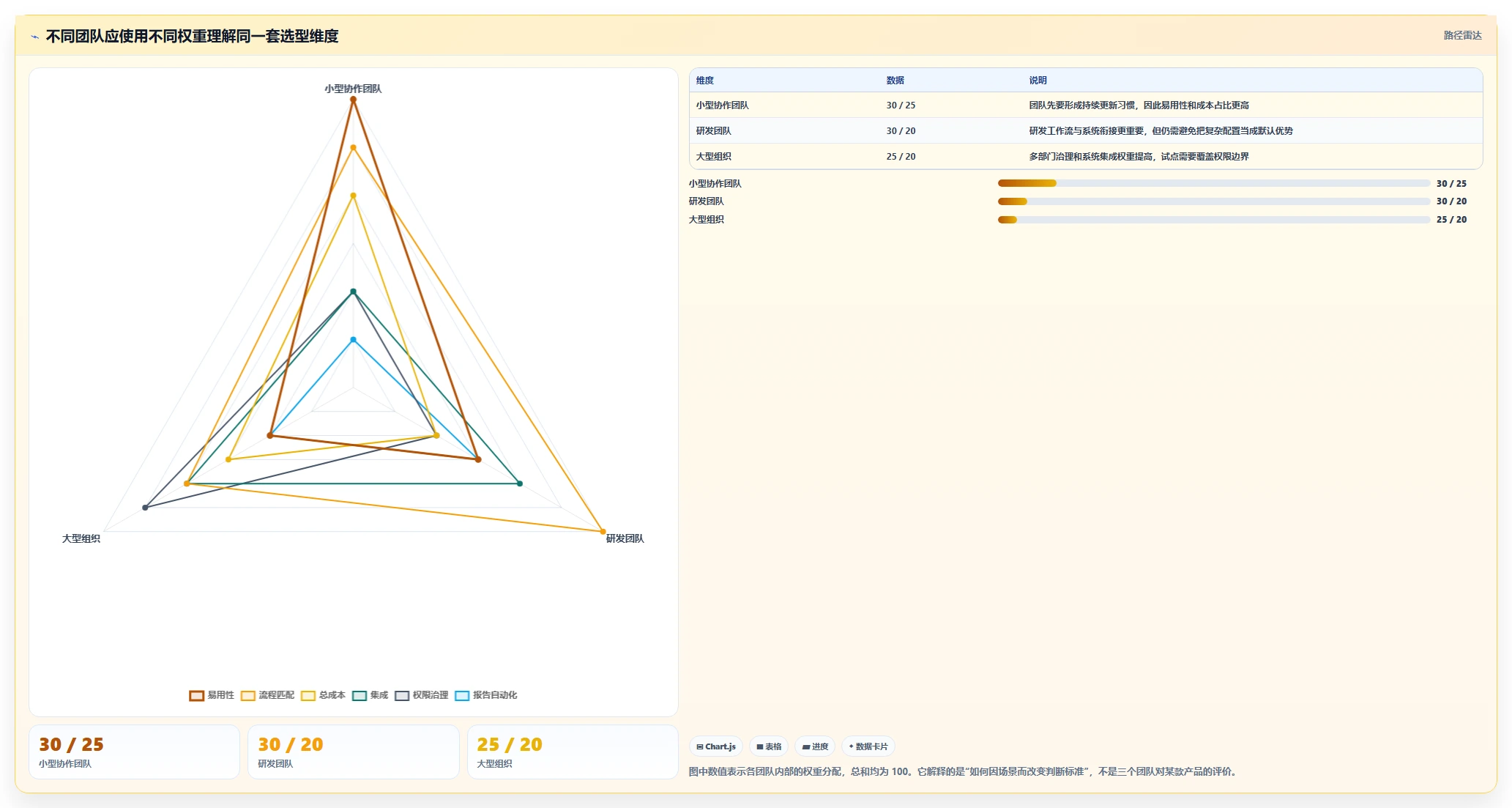The image size is (1512, 808).
Task: Click the 说明 column header
Action: (x=1038, y=81)
